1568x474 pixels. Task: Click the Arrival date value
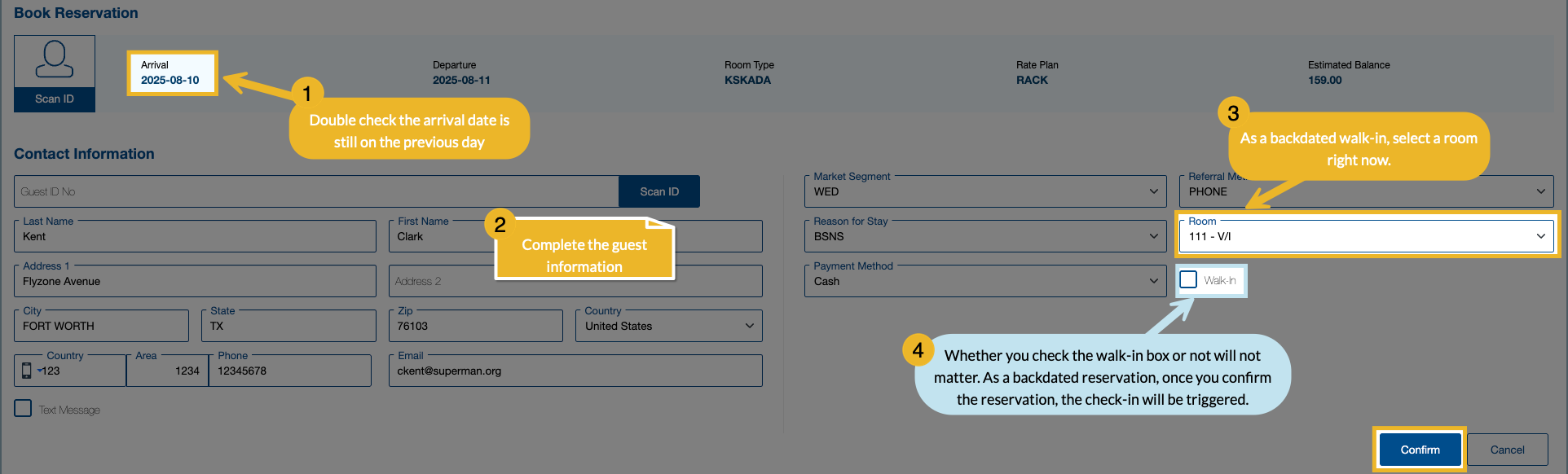click(170, 81)
